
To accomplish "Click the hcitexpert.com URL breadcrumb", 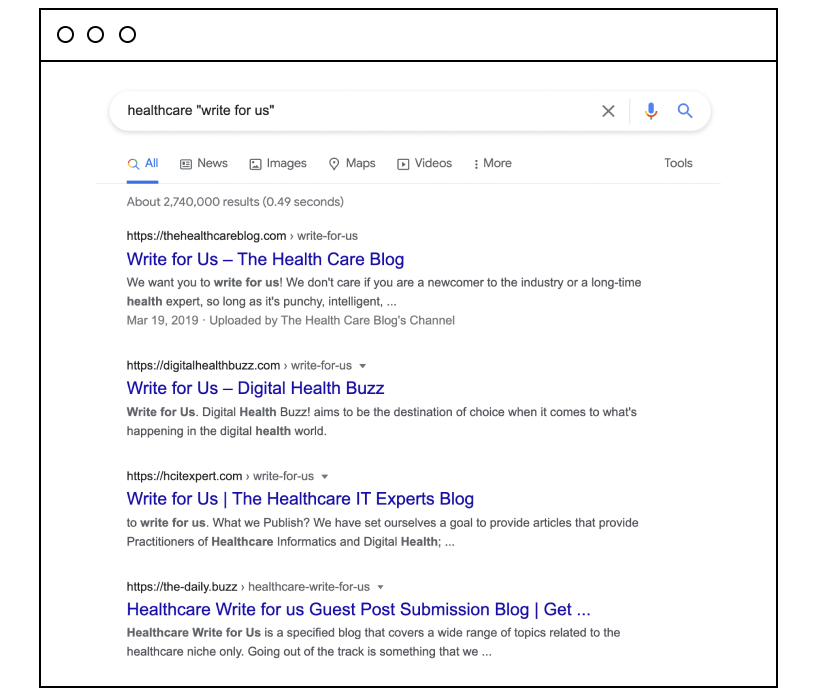I will pos(220,476).
